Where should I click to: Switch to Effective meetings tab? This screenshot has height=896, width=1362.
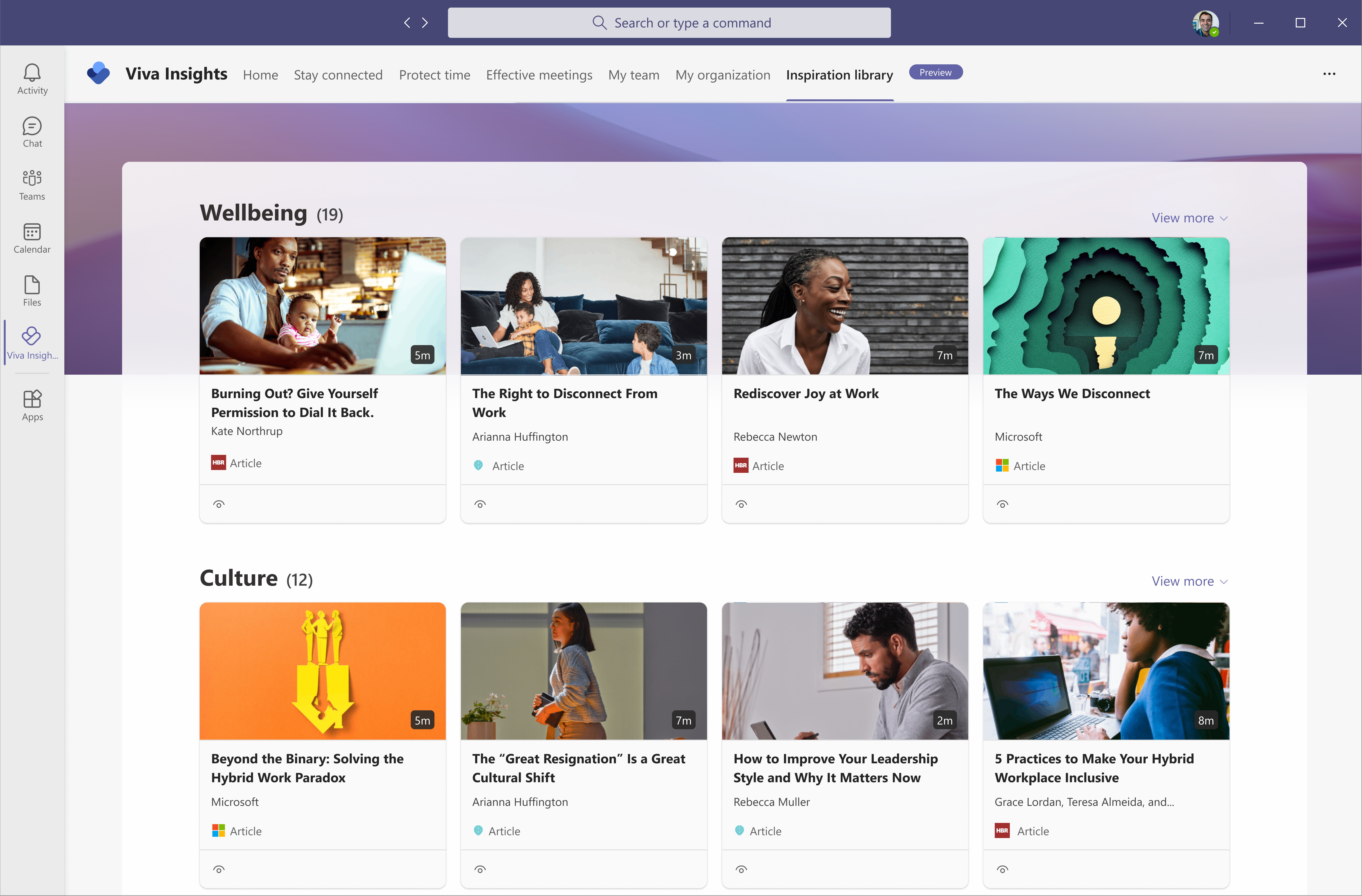coord(539,75)
